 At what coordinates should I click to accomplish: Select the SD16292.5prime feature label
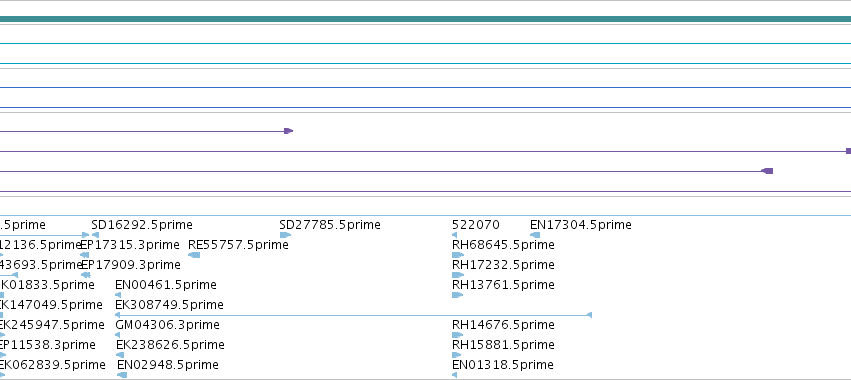(142, 225)
